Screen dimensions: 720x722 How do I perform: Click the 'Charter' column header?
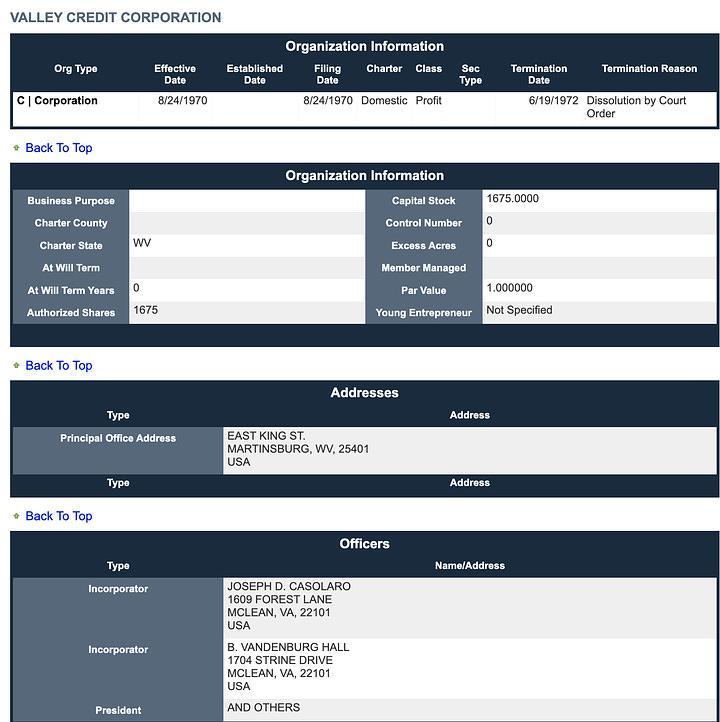point(384,69)
